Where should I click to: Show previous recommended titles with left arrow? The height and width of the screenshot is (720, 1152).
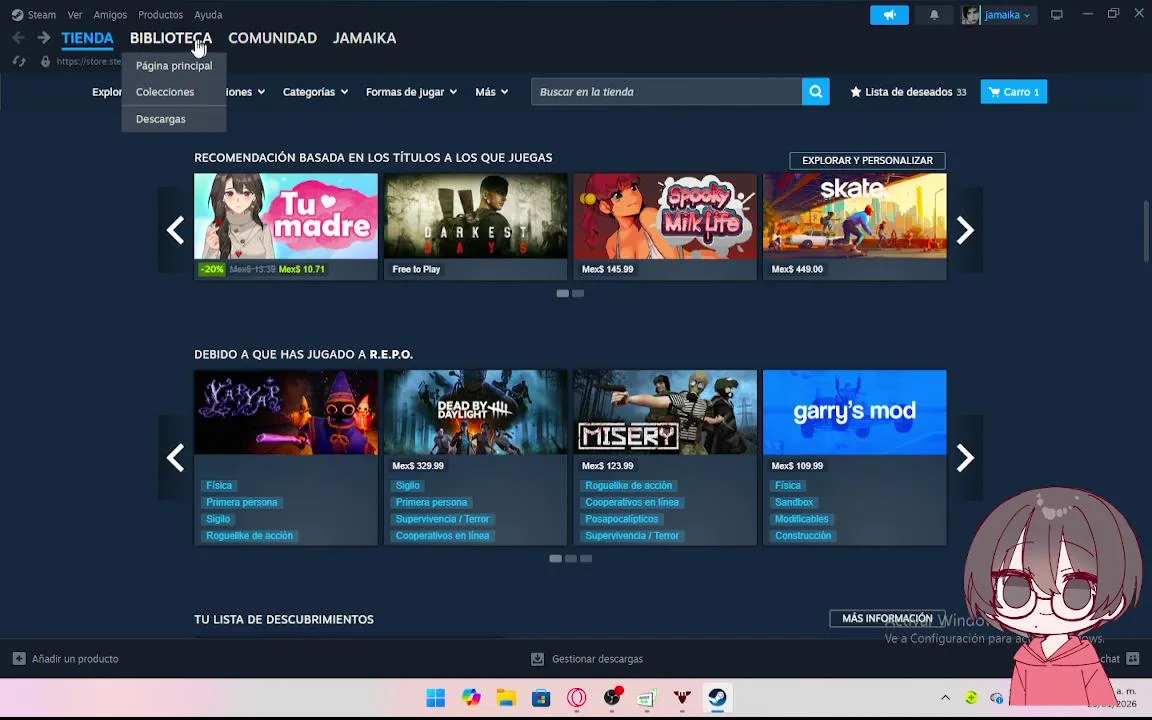(x=175, y=230)
